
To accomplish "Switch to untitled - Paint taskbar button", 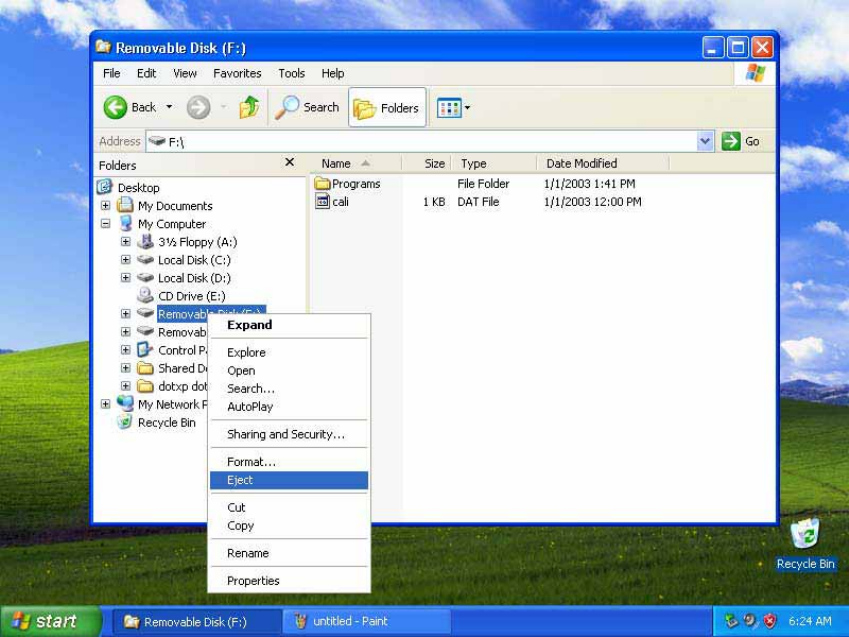I will pos(366,621).
